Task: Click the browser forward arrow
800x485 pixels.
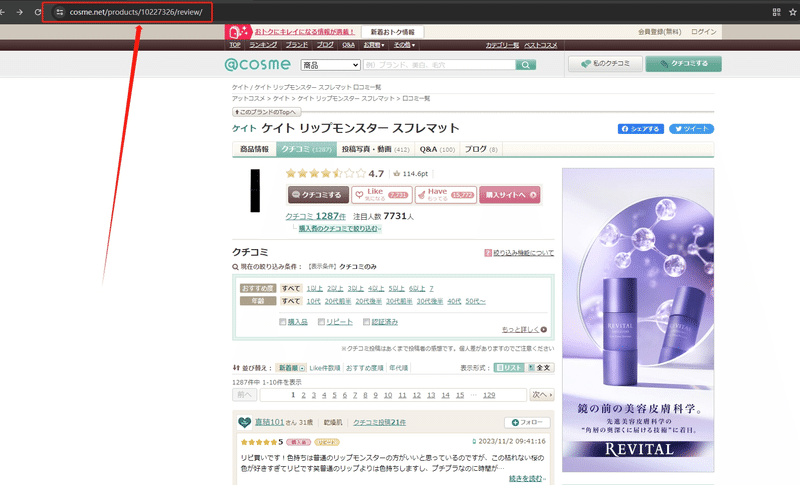Action: click(x=19, y=12)
